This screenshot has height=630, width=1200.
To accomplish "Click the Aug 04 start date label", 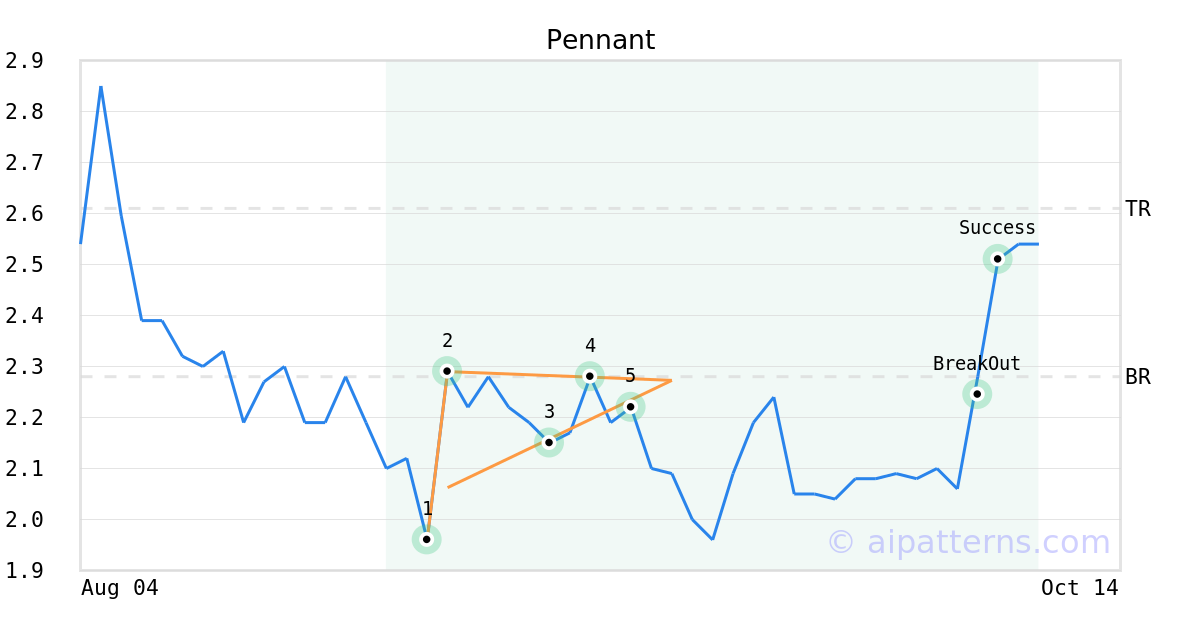I will tap(120, 588).
